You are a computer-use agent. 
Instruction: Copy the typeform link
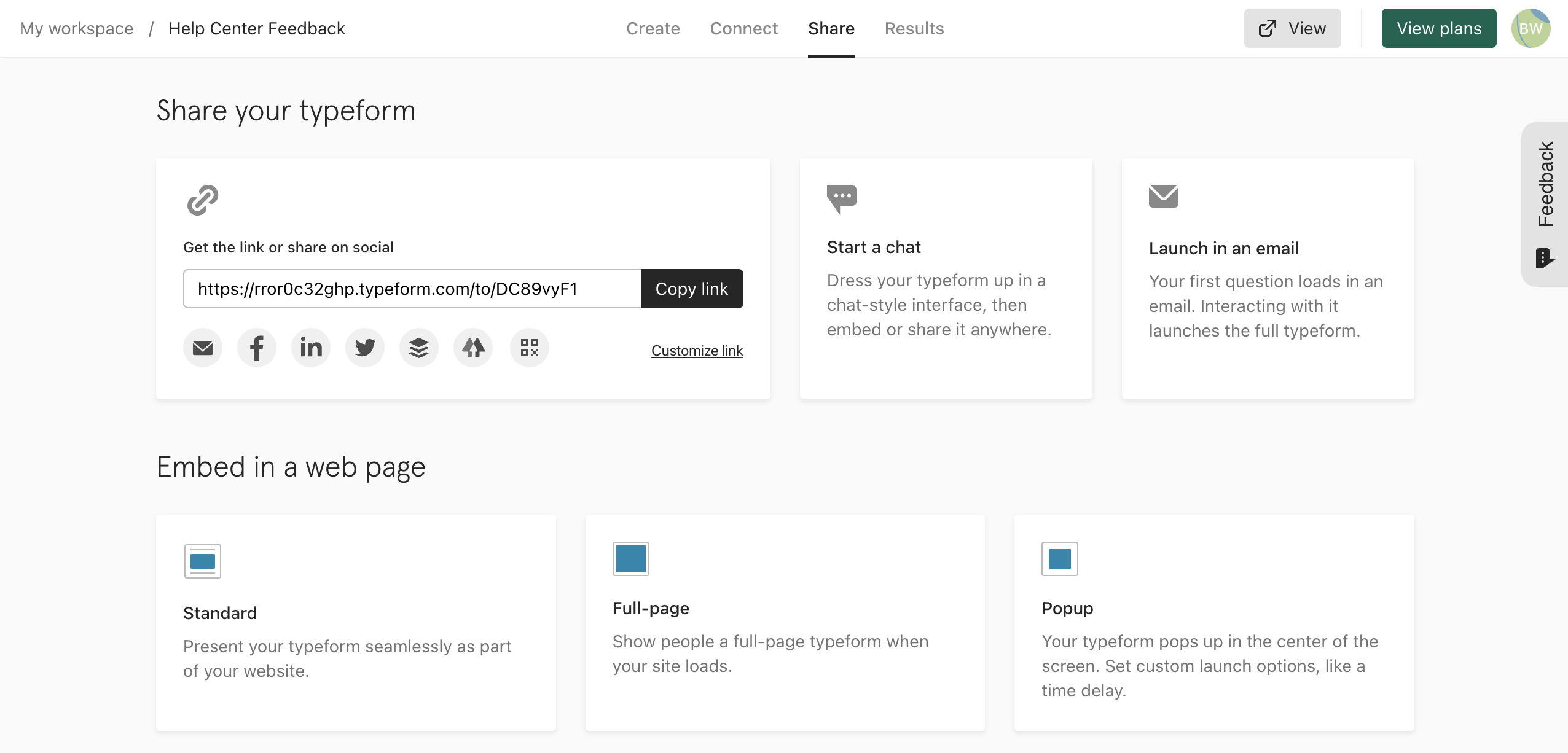point(692,289)
